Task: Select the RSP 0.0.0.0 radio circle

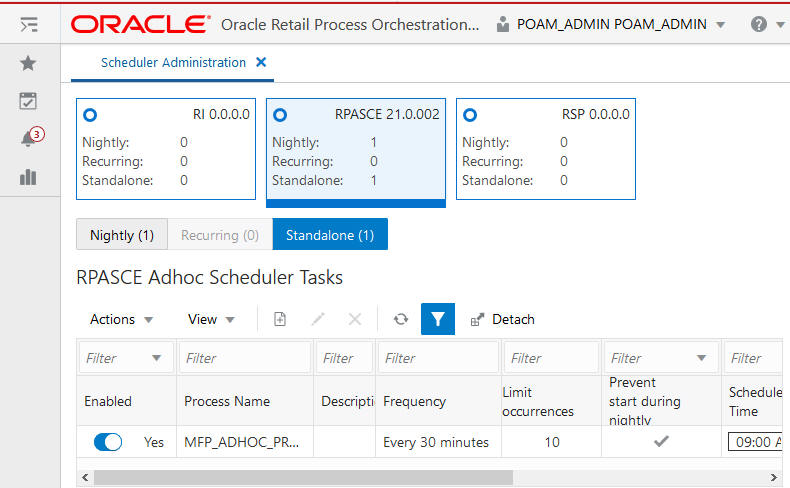Action: click(470, 115)
